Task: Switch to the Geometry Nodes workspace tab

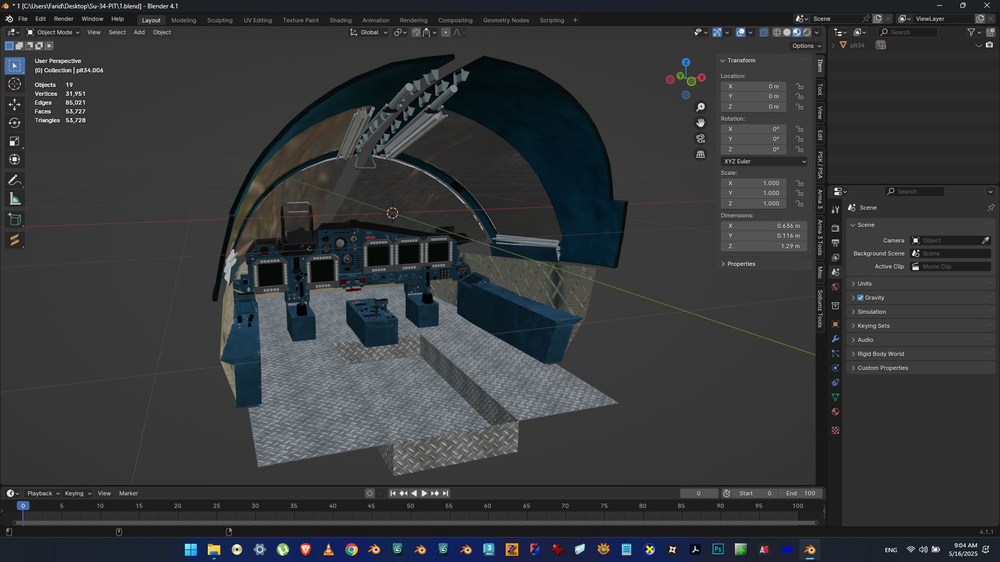Action: [506, 20]
